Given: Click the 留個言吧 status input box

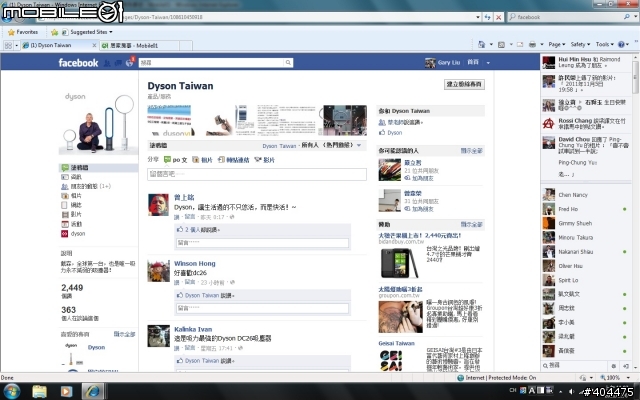Looking at the screenshot, I should (x=257, y=174).
